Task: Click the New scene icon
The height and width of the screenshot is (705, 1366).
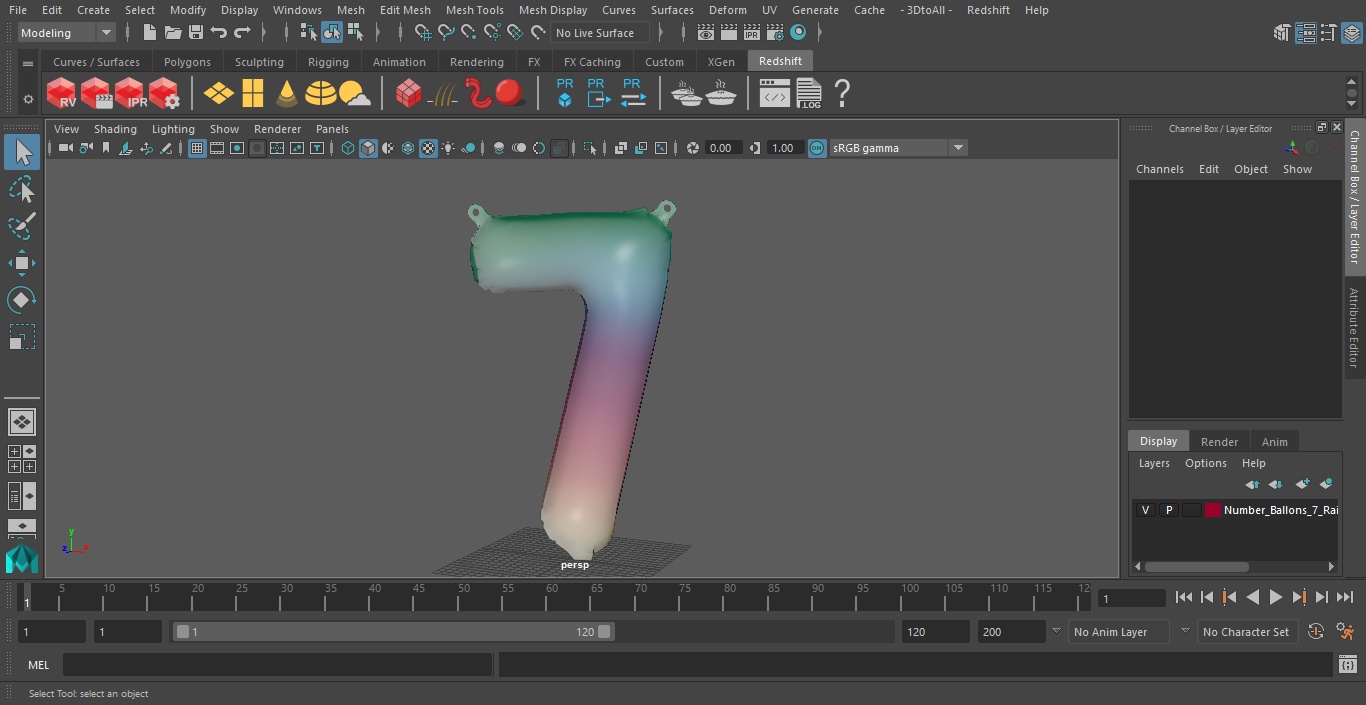Action: click(x=149, y=33)
